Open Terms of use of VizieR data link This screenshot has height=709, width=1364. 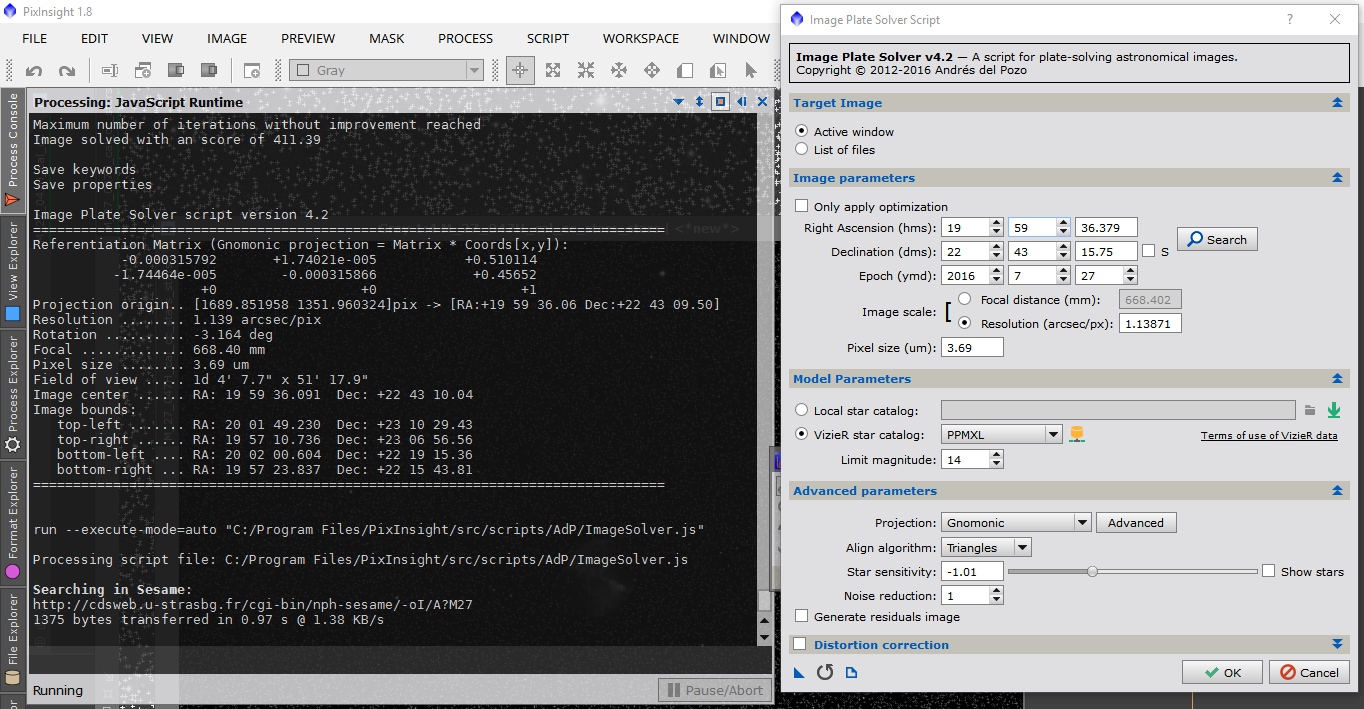click(x=1268, y=436)
